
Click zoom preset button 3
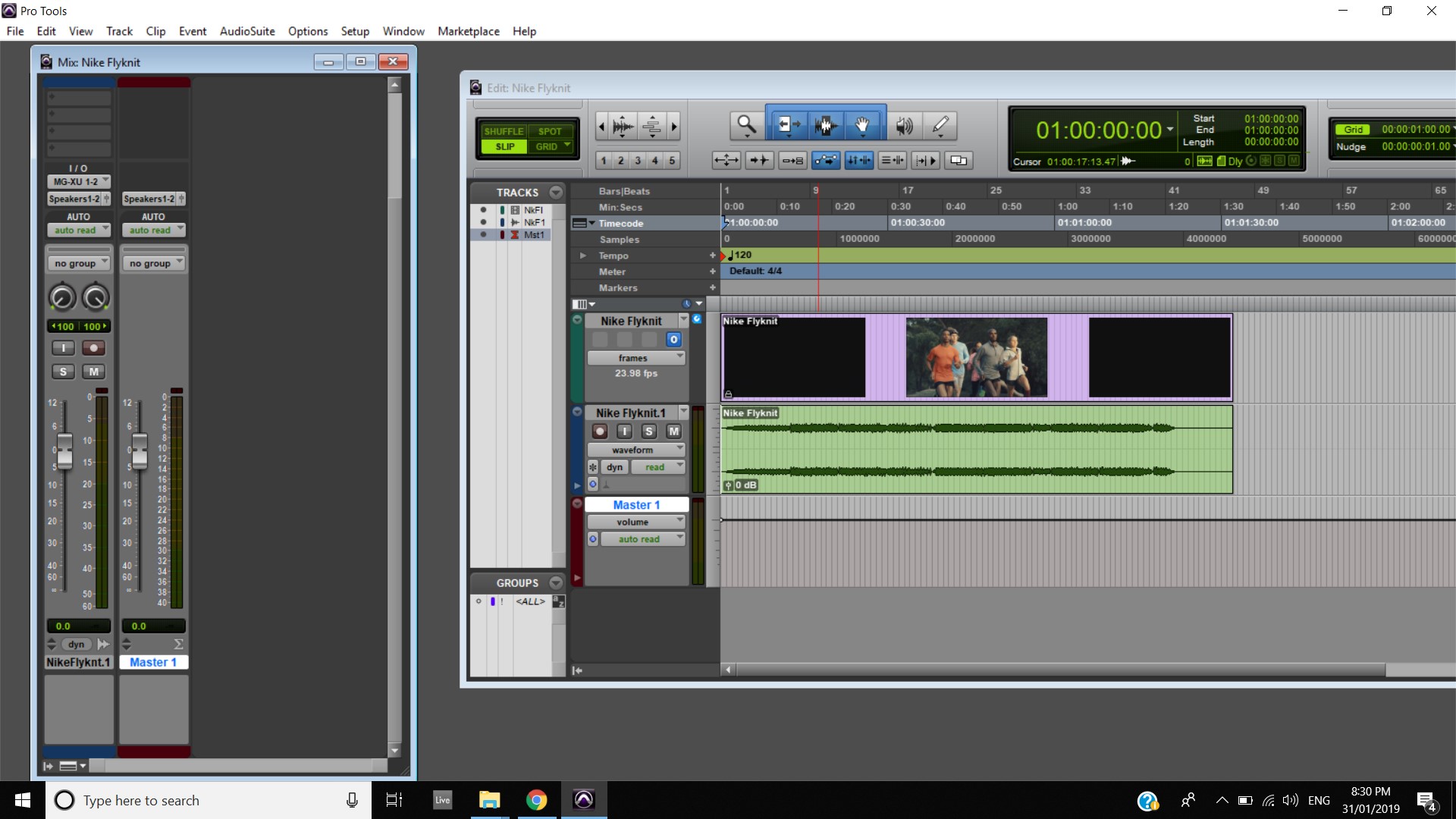point(638,161)
